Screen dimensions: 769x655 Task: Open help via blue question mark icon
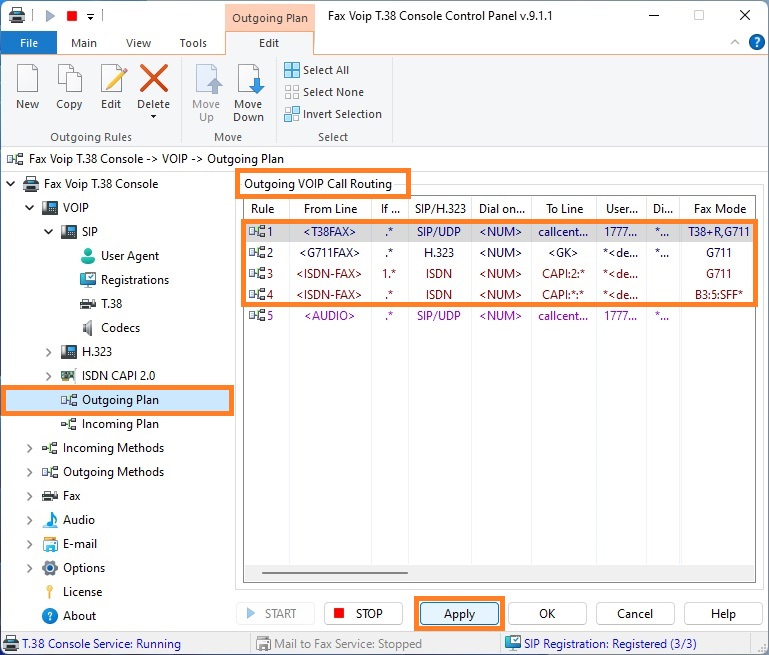point(756,42)
